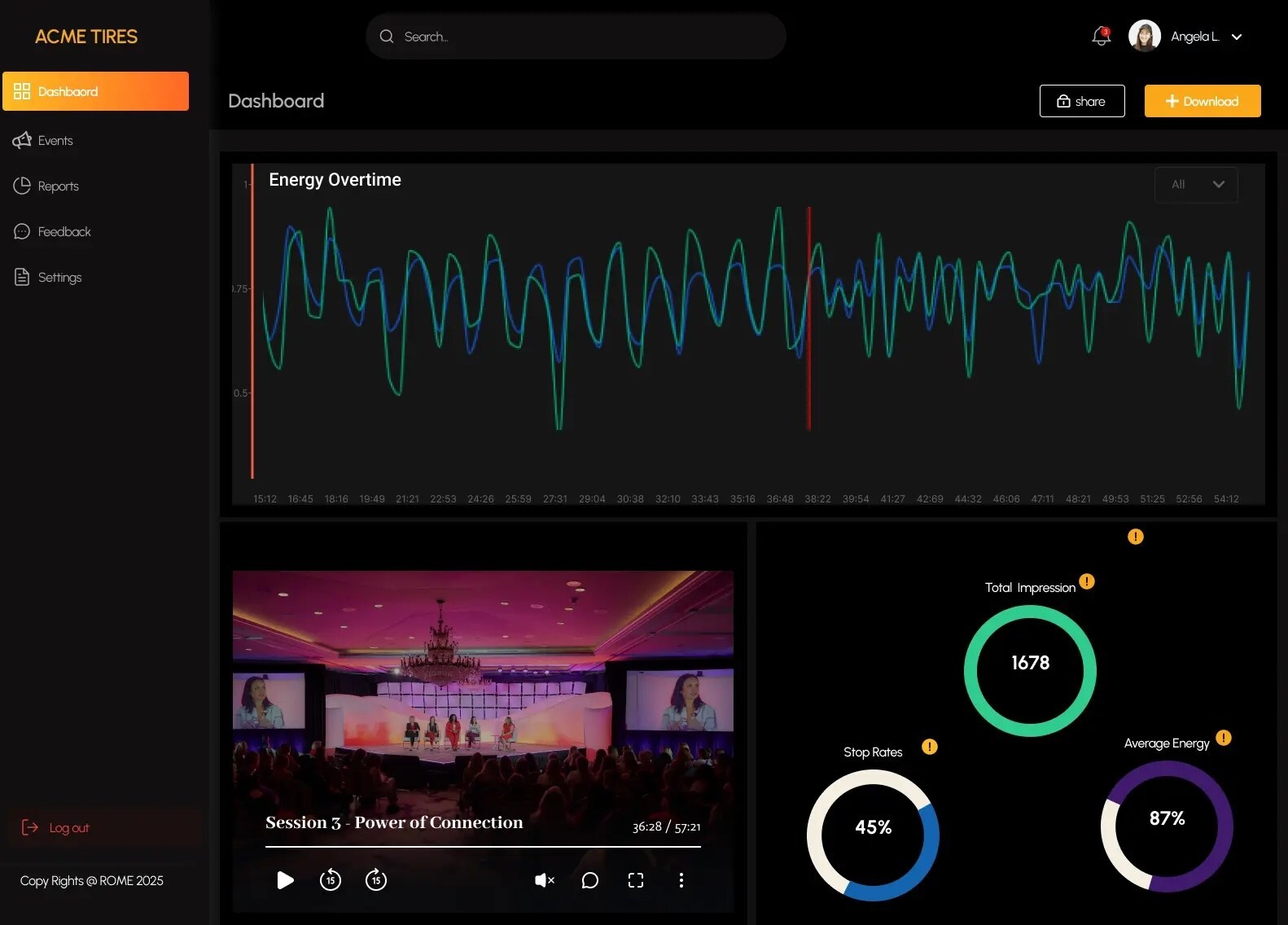Image resolution: width=1288 pixels, height=925 pixels.
Task: Click the 38:22 time label on the chart
Action: (x=817, y=499)
